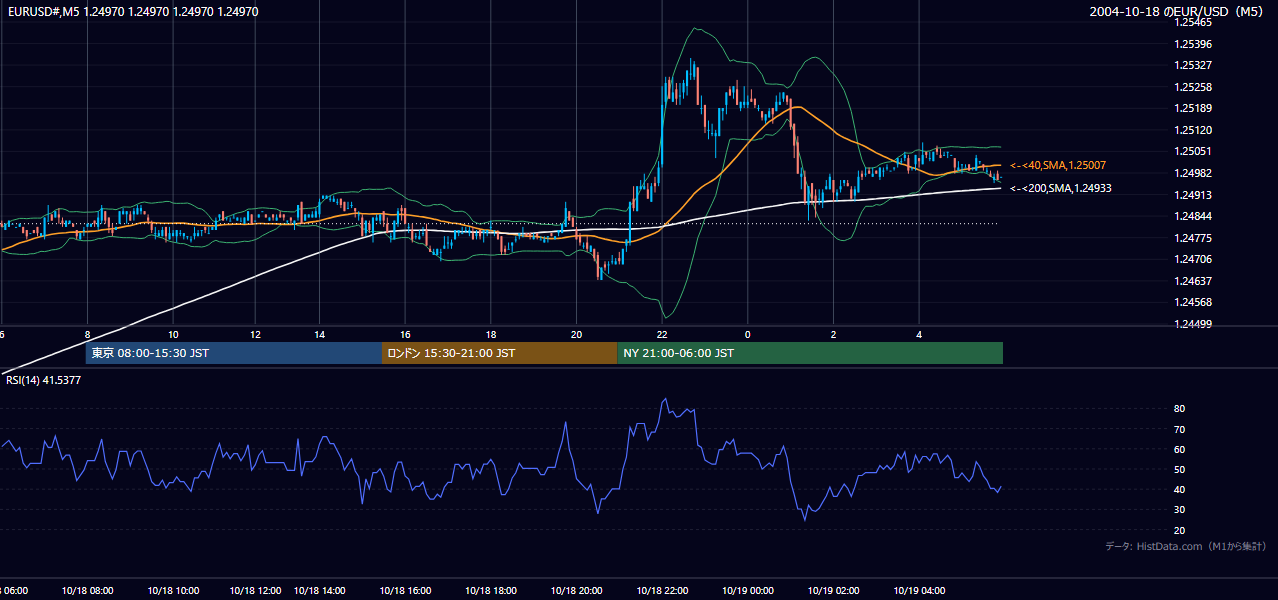Click the hour 2 tick under the chart
Screen dimensions: 1278x600
pos(833,334)
